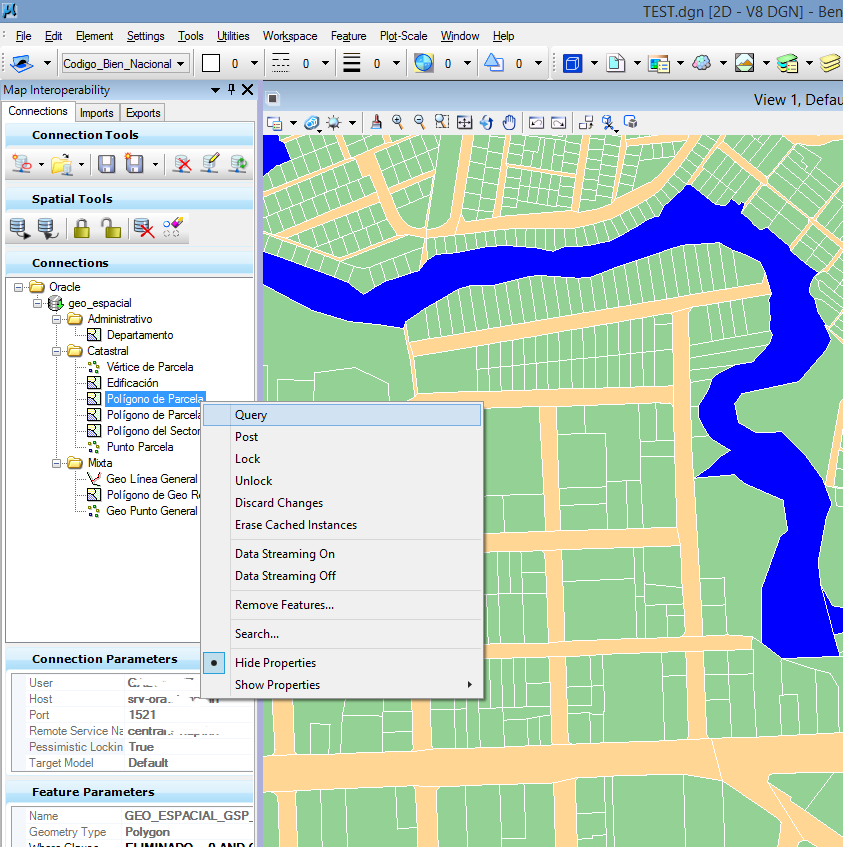
Task: Choose Query from the context menu
Action: [x=342, y=415]
